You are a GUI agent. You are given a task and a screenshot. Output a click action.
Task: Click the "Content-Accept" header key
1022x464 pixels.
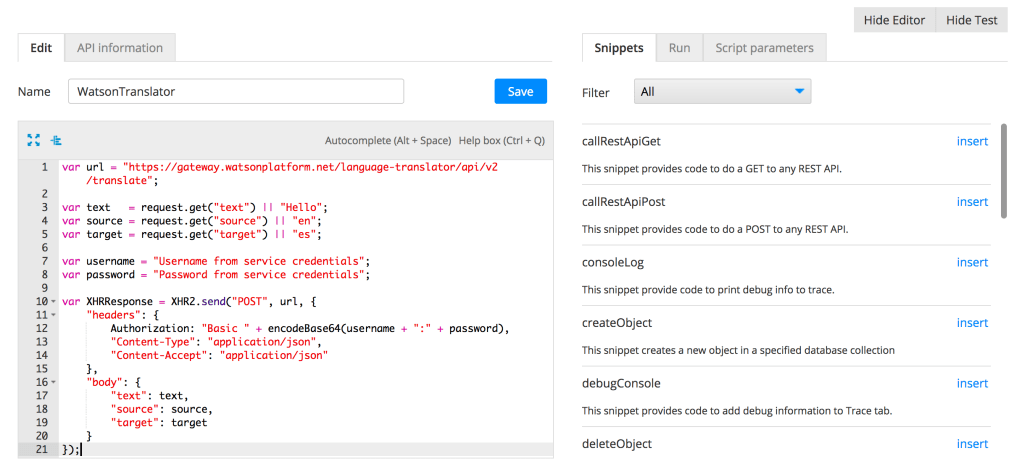point(159,355)
